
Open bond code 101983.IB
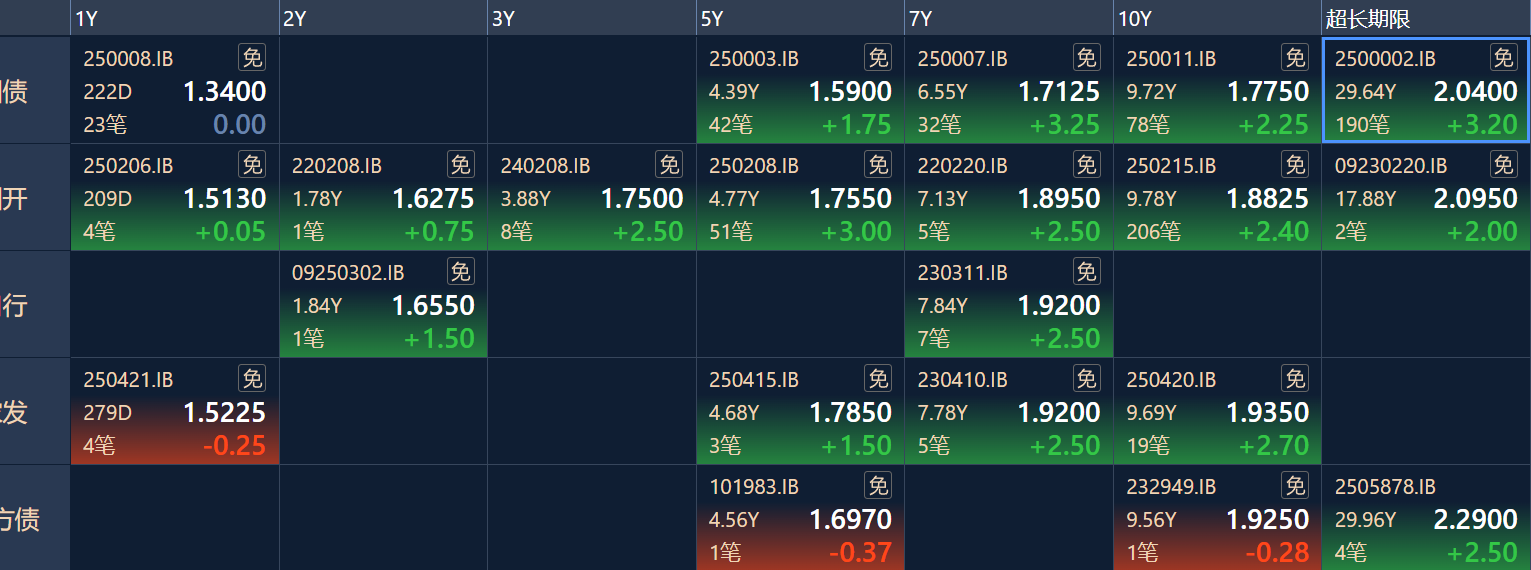[x=754, y=487]
